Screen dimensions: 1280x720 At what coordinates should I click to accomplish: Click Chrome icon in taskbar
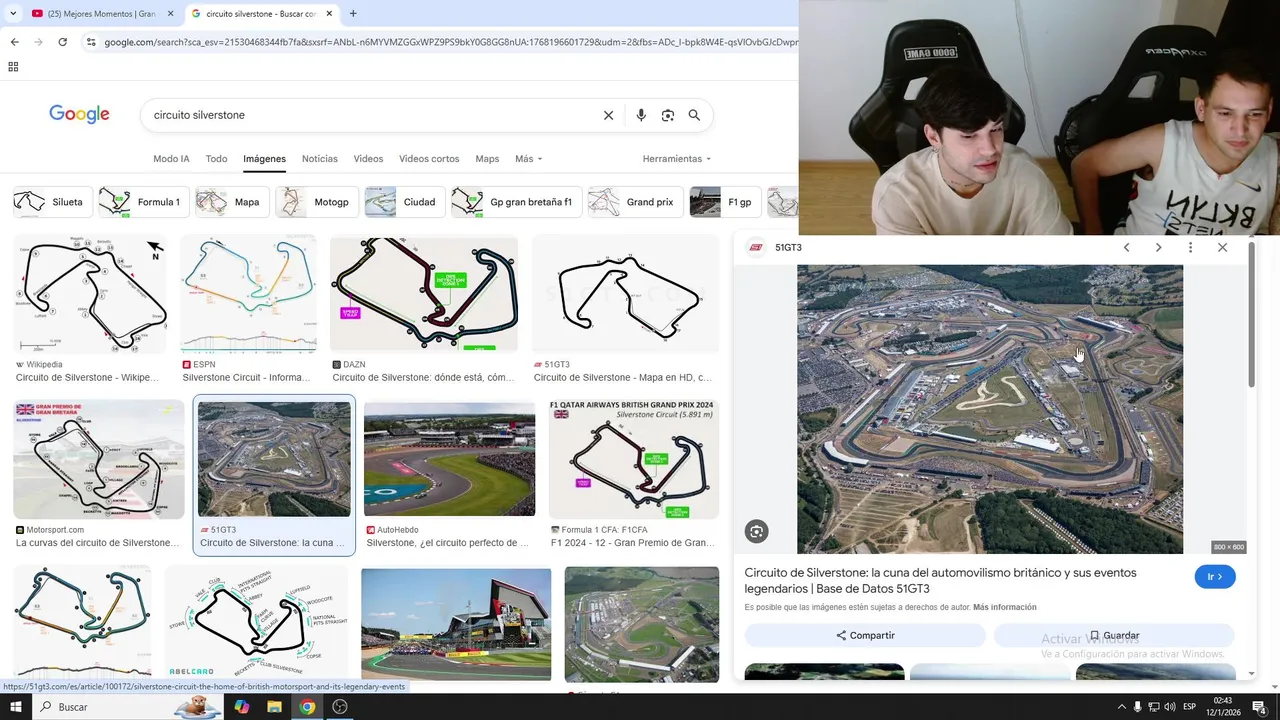pos(307,707)
